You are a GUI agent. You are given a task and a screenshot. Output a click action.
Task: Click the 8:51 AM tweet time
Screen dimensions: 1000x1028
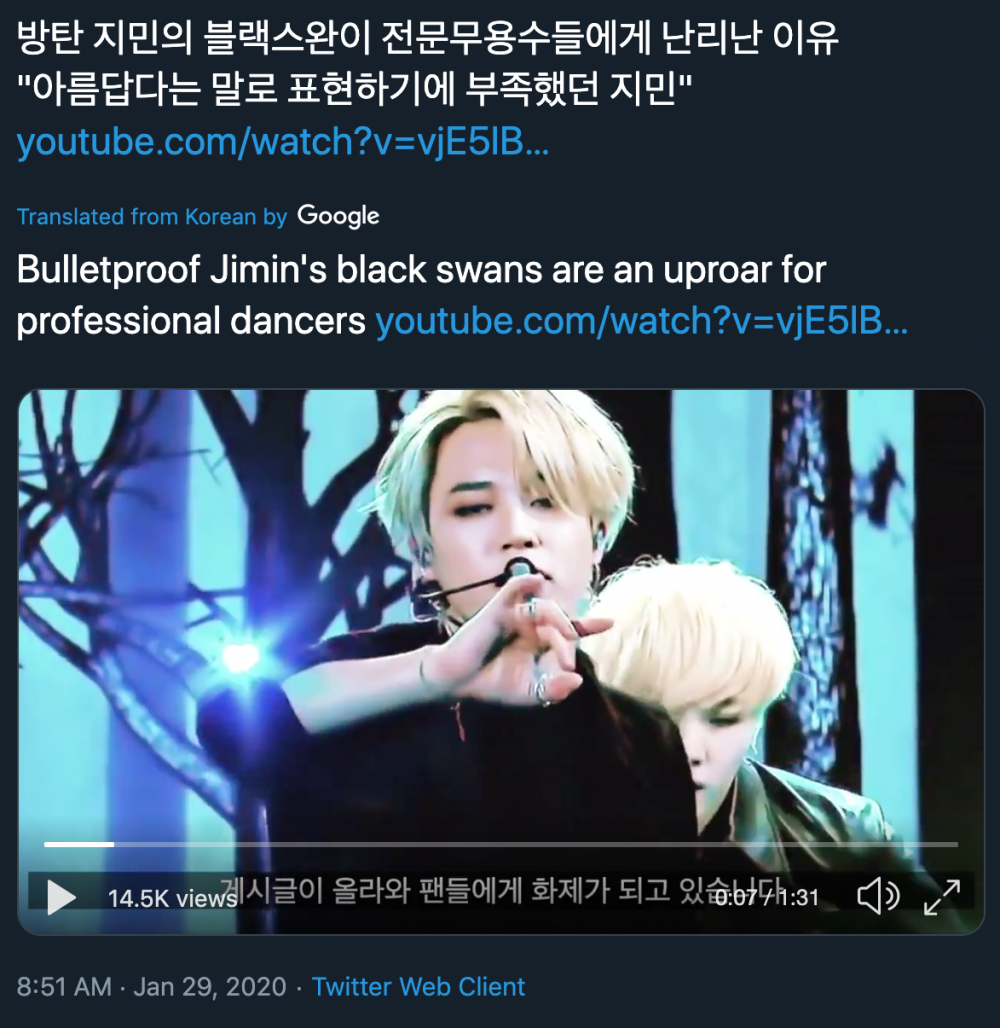64,987
